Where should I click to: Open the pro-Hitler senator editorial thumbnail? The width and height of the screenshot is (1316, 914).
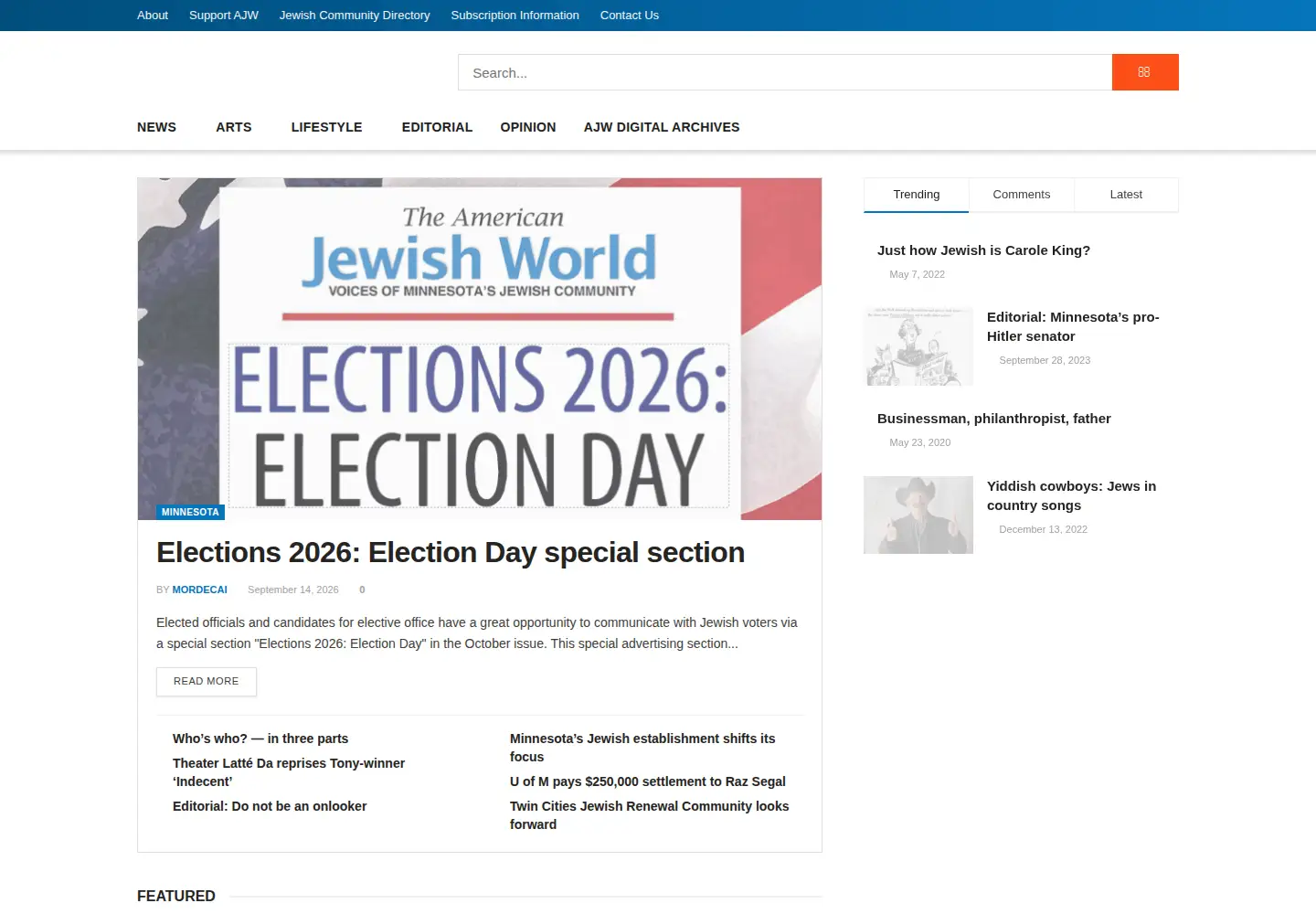[x=918, y=346]
